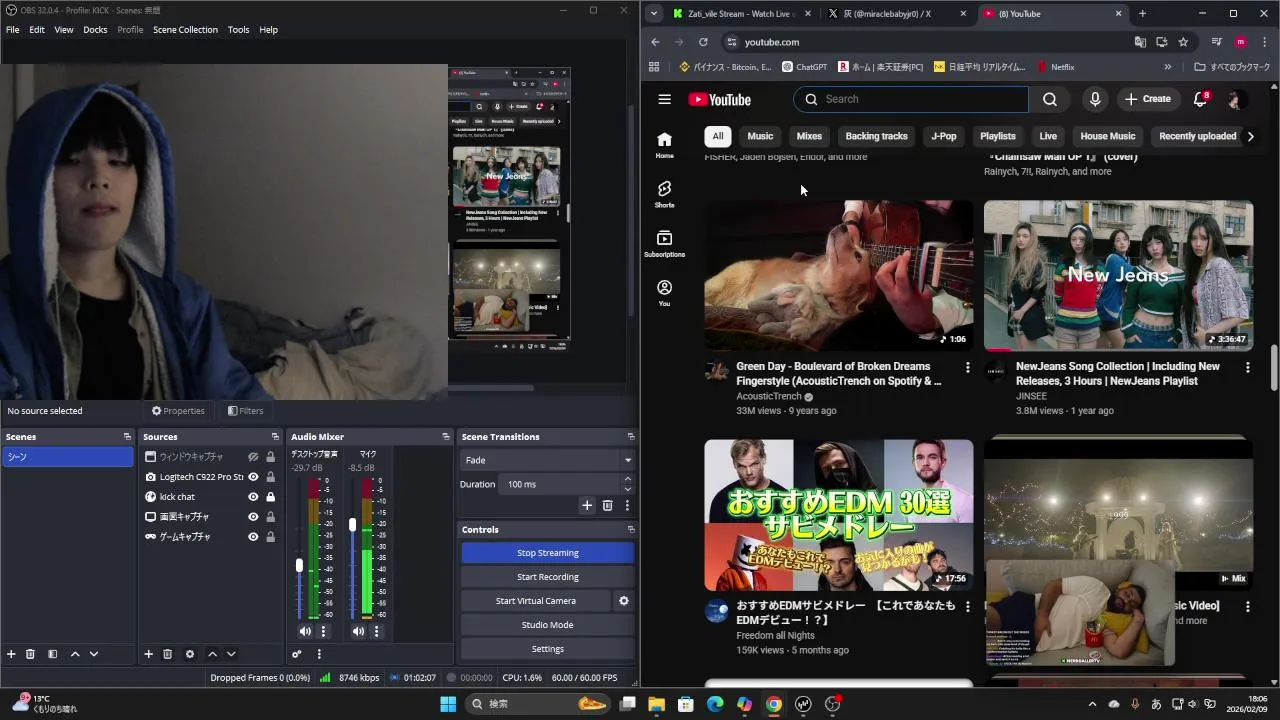
Task: Open デスクトップ音声 channel options menu
Action: tap(323, 631)
